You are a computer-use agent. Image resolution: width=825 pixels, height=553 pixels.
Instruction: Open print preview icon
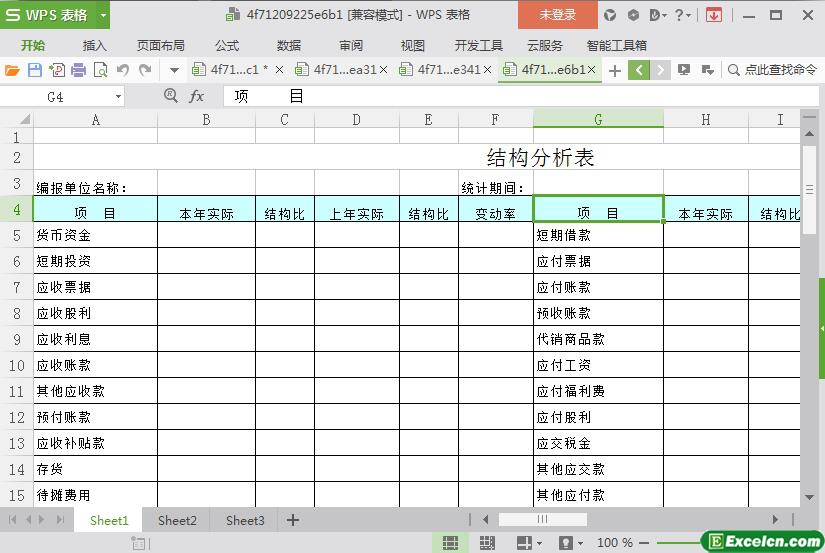(x=100, y=69)
